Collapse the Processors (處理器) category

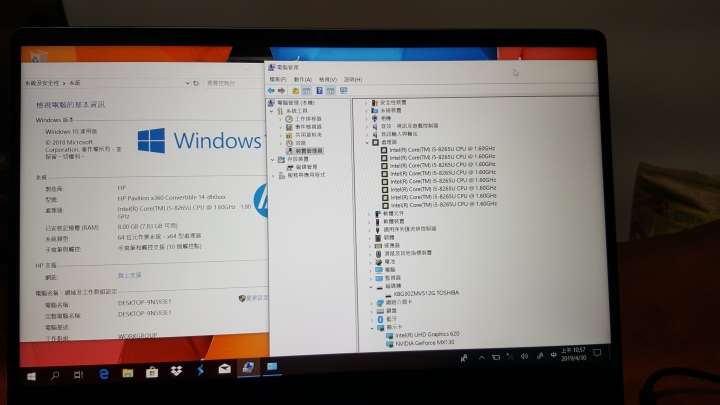(x=367, y=143)
